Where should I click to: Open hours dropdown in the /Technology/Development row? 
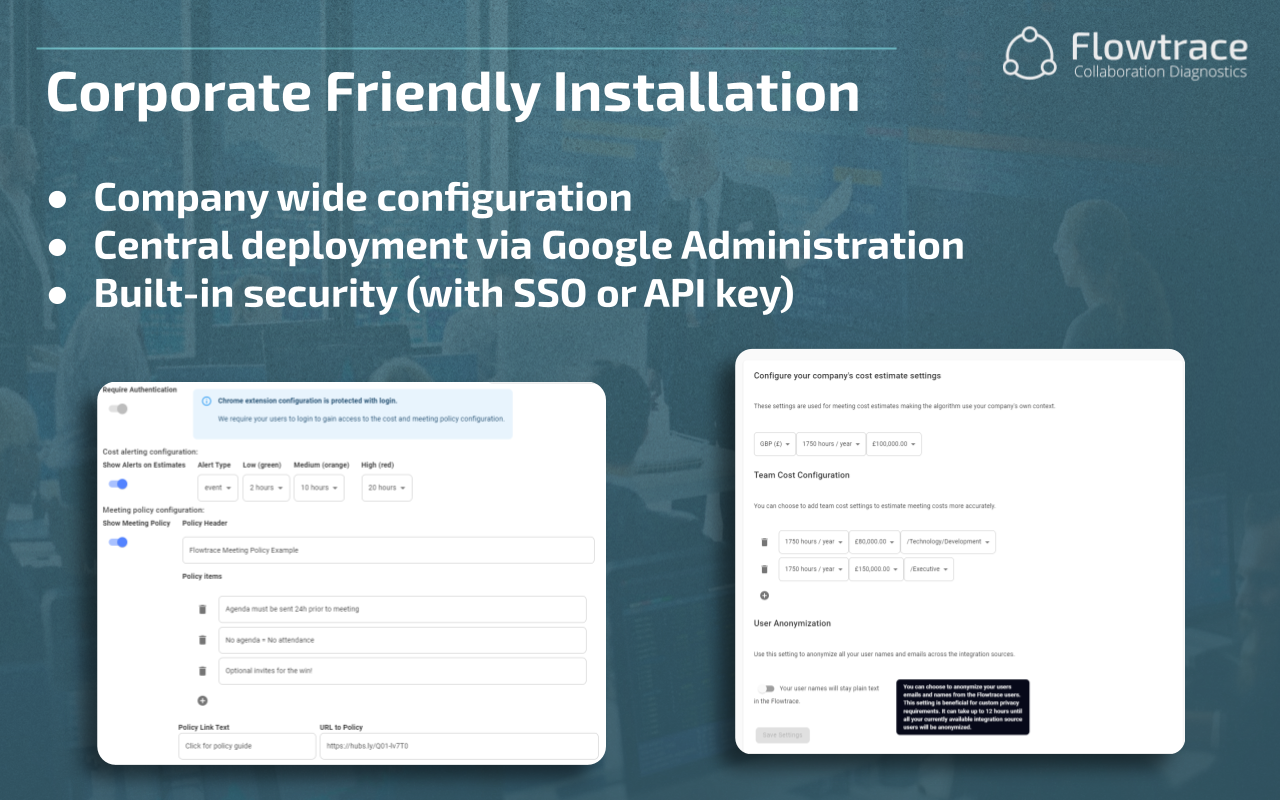813,542
